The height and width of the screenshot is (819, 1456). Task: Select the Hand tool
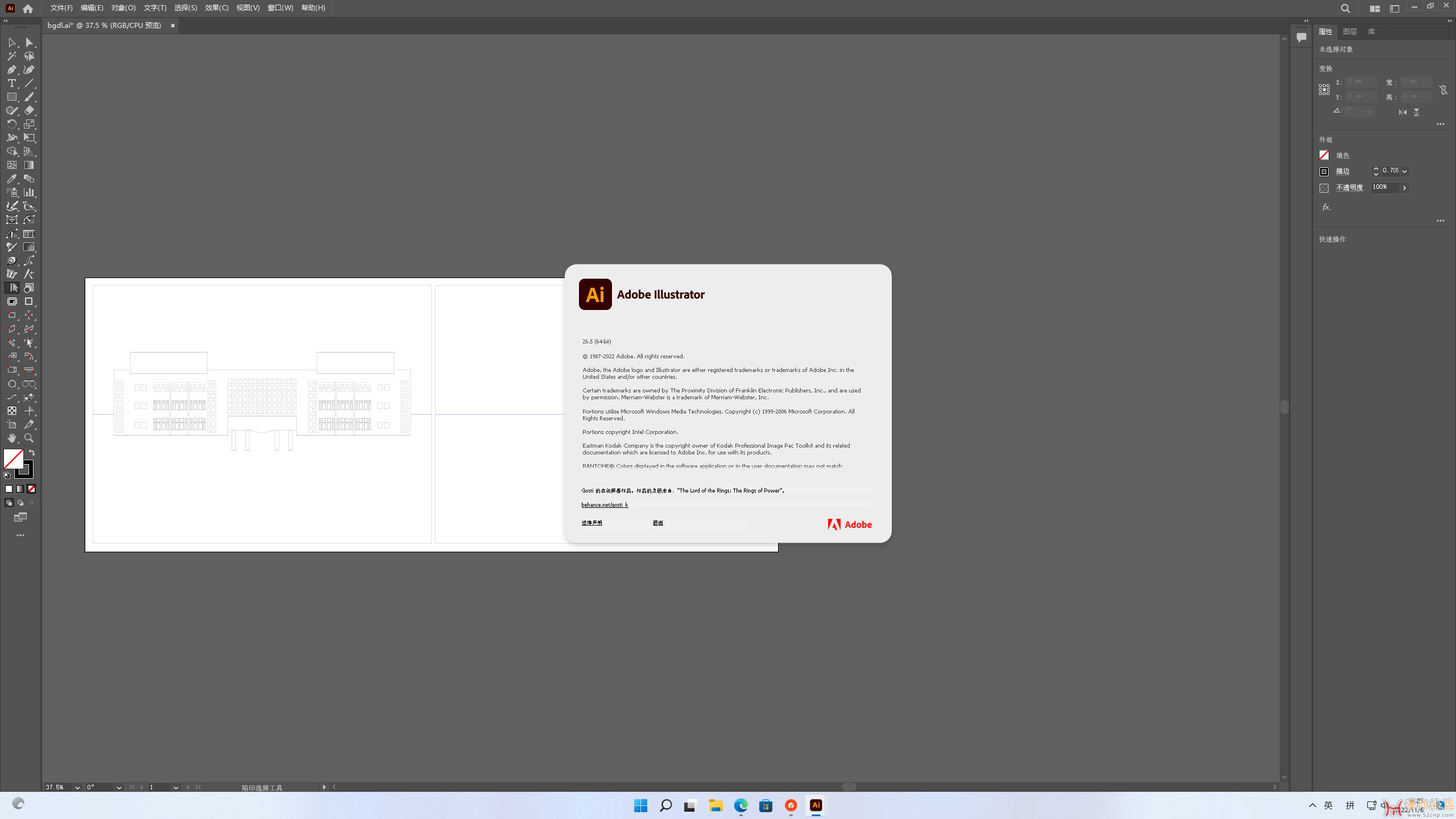coord(12,439)
